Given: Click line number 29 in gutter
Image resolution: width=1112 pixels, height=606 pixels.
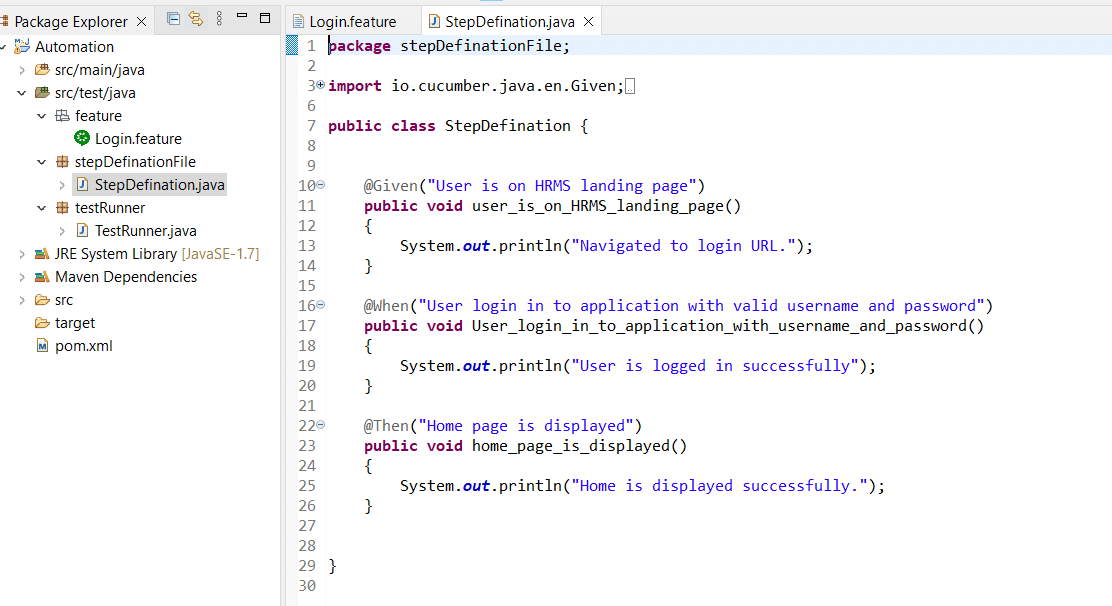Looking at the screenshot, I should pyautogui.click(x=307, y=566).
